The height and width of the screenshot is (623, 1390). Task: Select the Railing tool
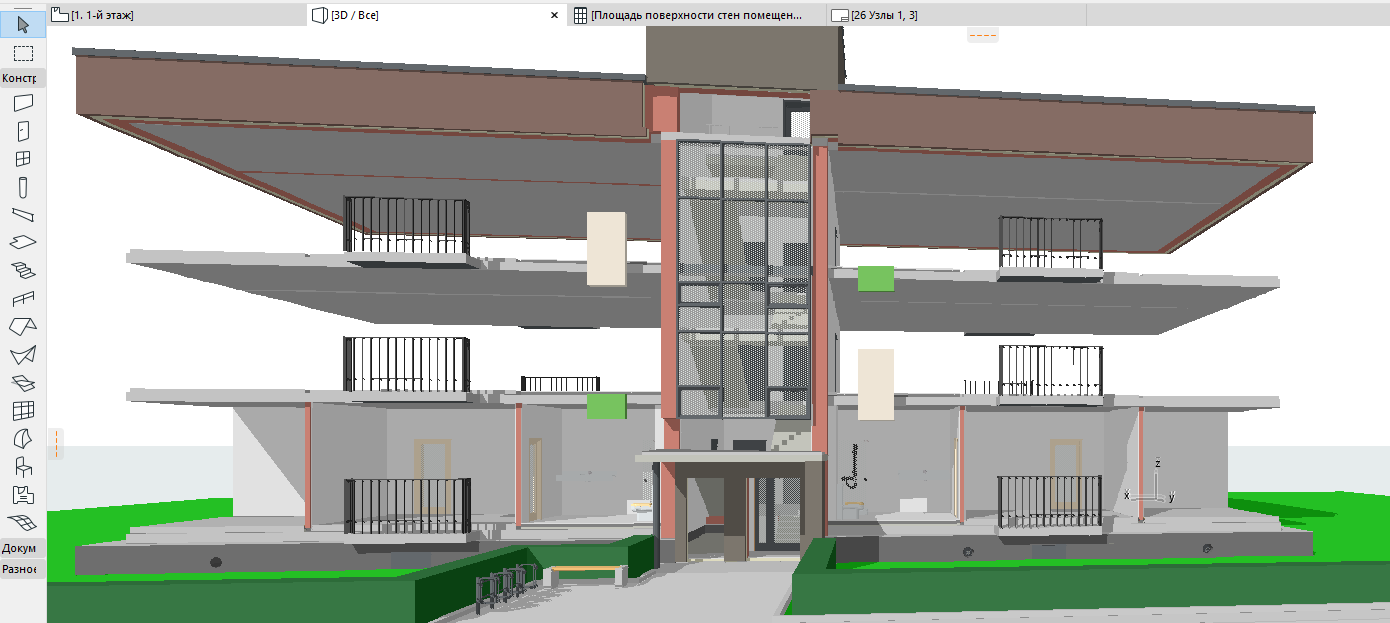coord(23,298)
